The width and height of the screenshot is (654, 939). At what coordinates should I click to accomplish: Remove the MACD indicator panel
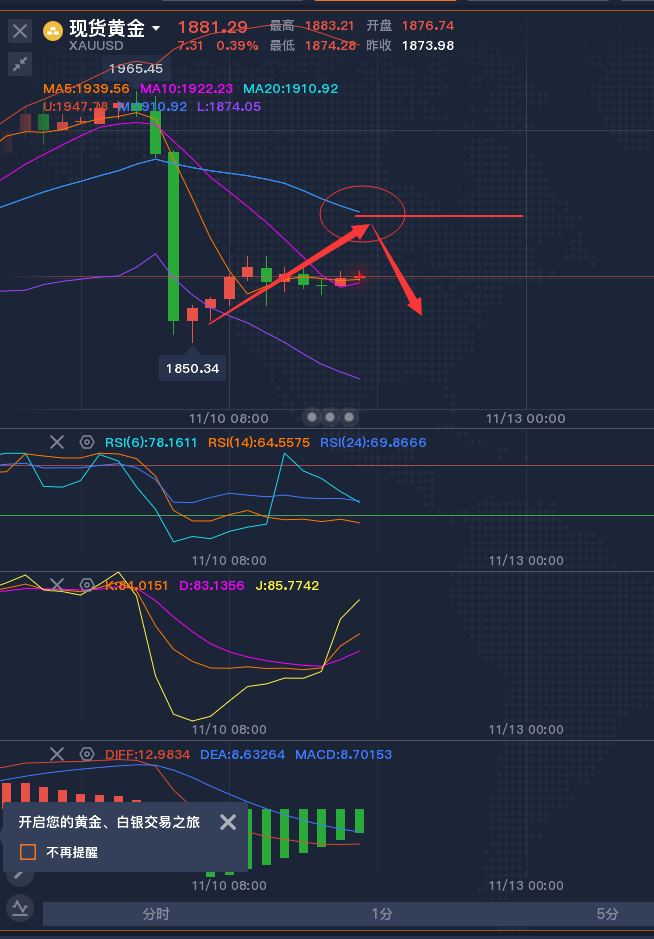pos(57,754)
